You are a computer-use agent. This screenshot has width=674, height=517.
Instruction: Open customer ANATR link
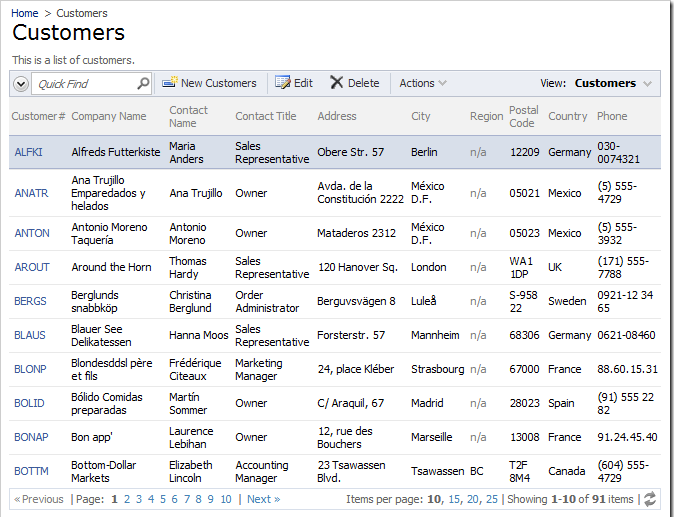31,193
